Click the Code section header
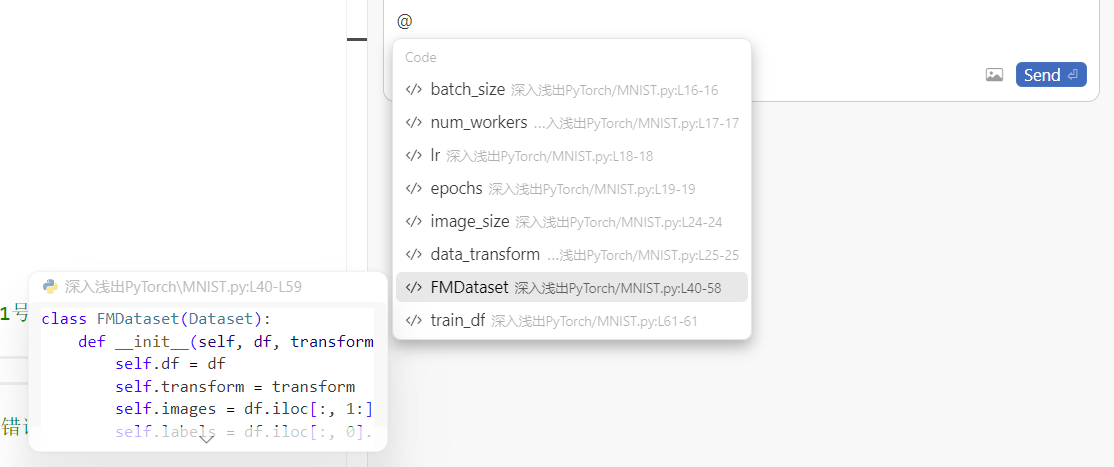1114x467 pixels. 421,58
